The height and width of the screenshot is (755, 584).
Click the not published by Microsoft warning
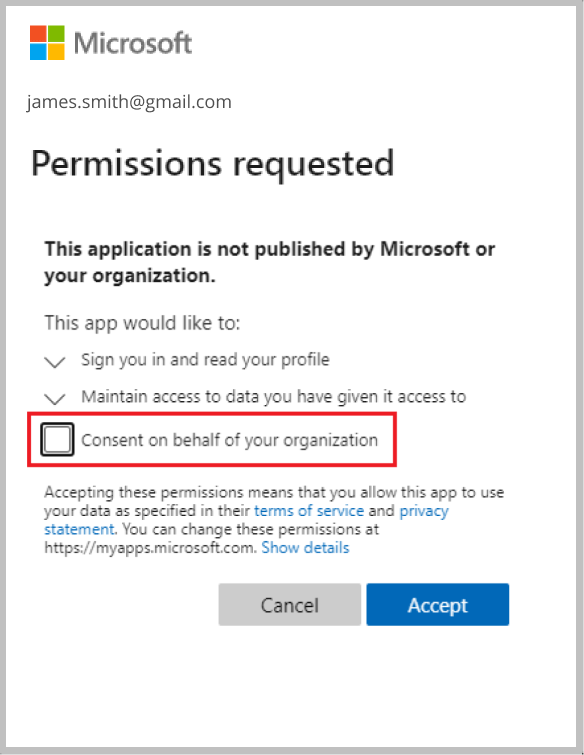270,262
